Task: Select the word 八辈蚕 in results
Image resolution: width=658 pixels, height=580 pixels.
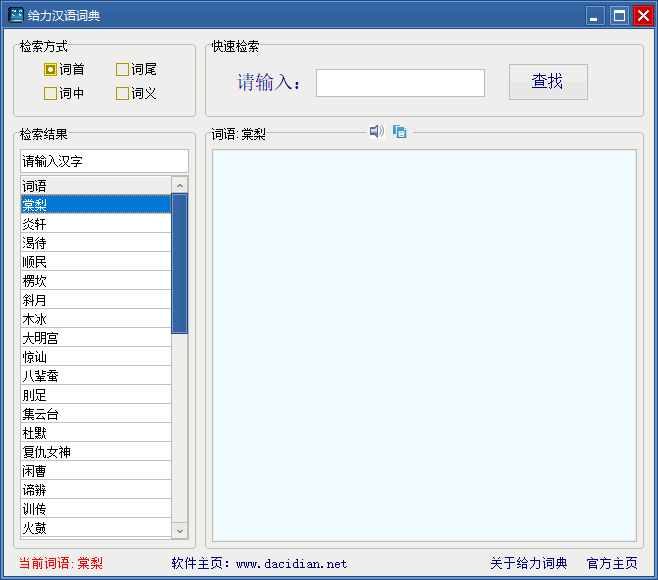Action: point(96,376)
